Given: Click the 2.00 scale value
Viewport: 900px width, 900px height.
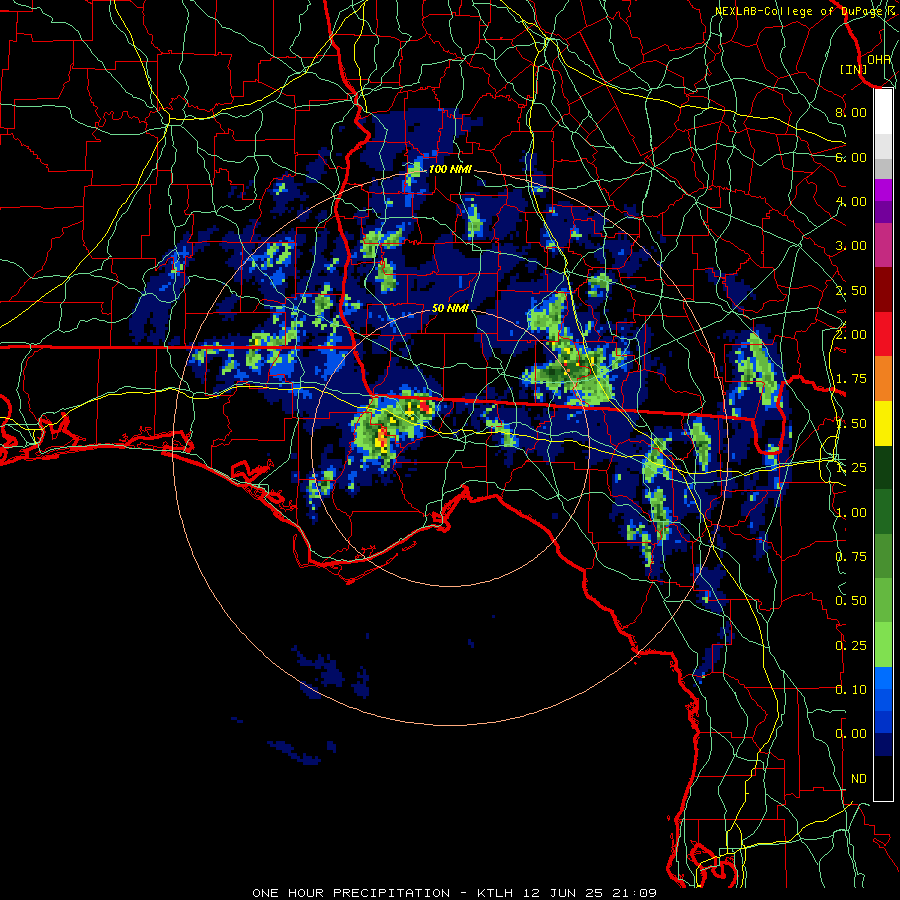Looking at the screenshot, I should tap(851, 335).
